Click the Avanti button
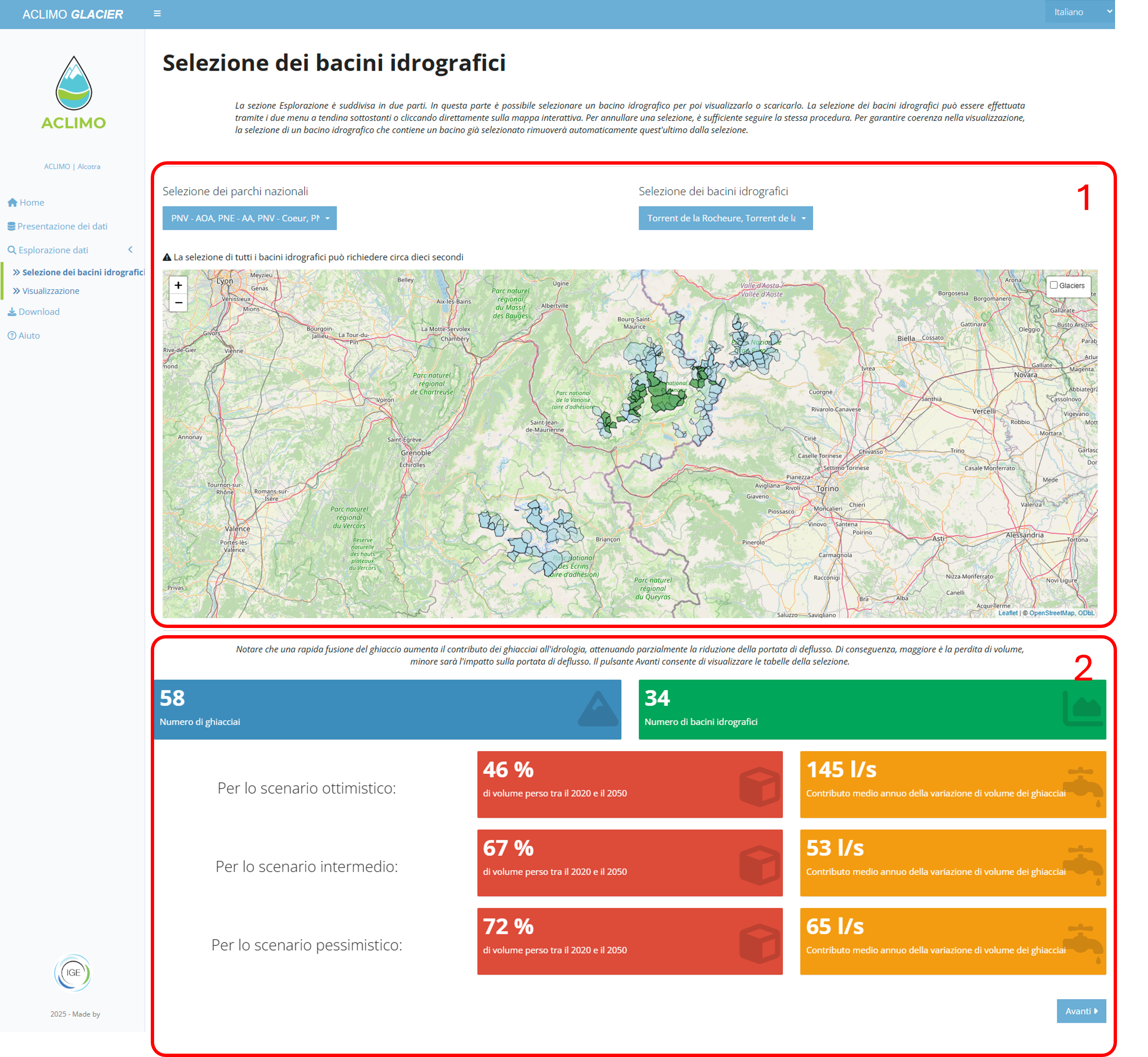 click(1081, 1011)
